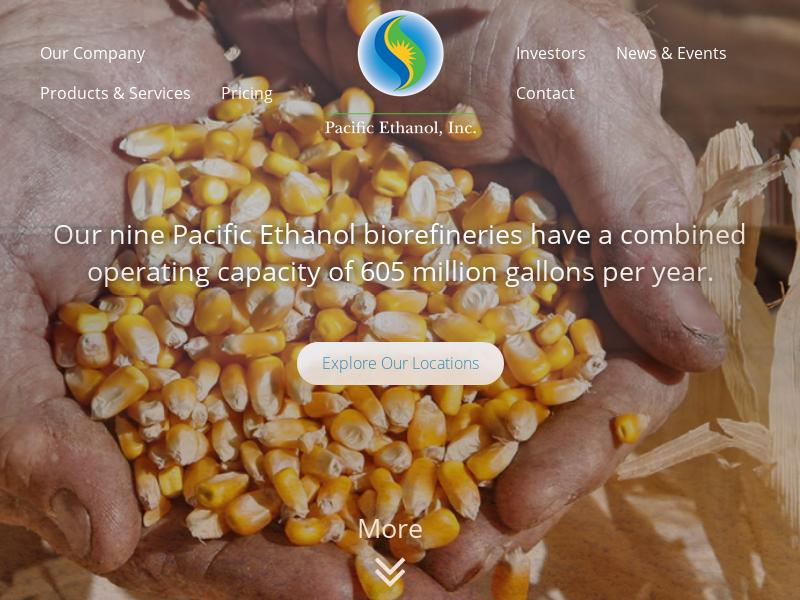Go to the Pricing page
The height and width of the screenshot is (600, 800).
pos(247,94)
